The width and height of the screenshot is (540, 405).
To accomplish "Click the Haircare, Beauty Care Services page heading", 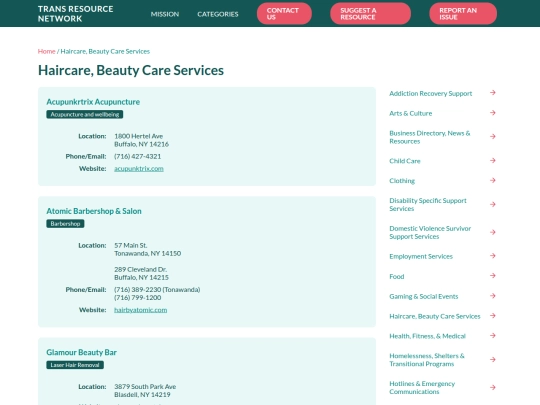I will [x=131, y=70].
